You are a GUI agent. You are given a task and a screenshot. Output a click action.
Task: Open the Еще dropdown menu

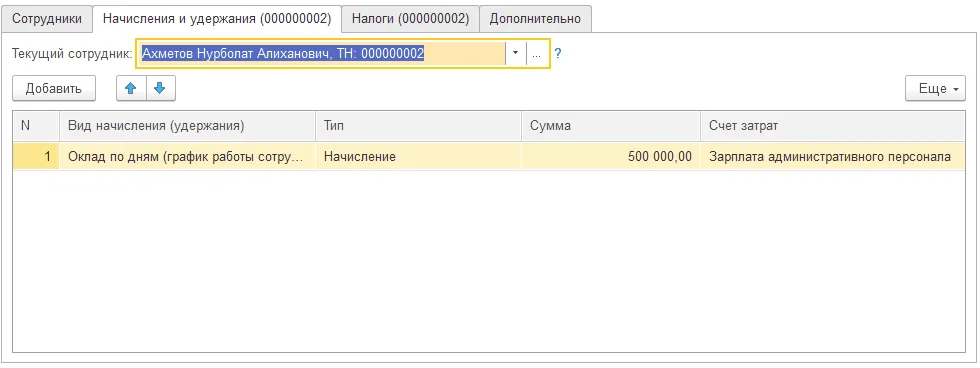[x=936, y=89]
